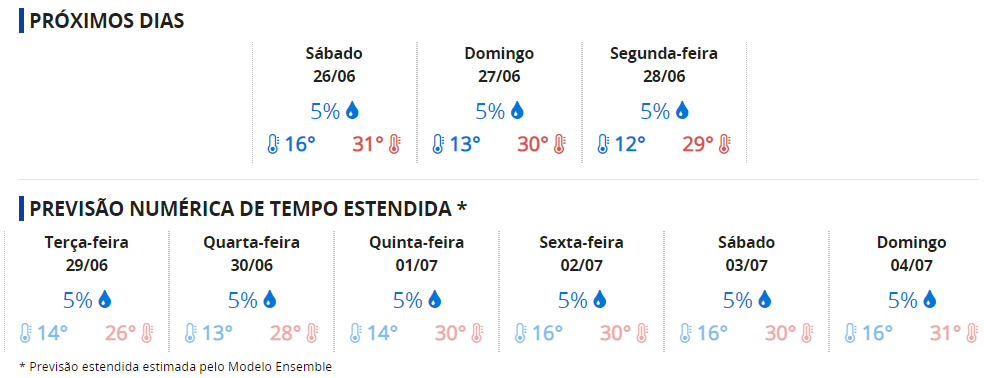Screen dimensions: 984x378
Task: Click the blue minimum thermometer for Segunda-feira 28/06
Action: coord(602,144)
